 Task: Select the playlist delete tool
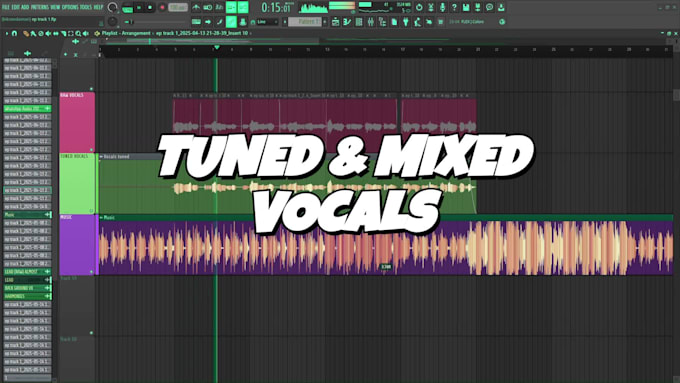click(x=41, y=33)
